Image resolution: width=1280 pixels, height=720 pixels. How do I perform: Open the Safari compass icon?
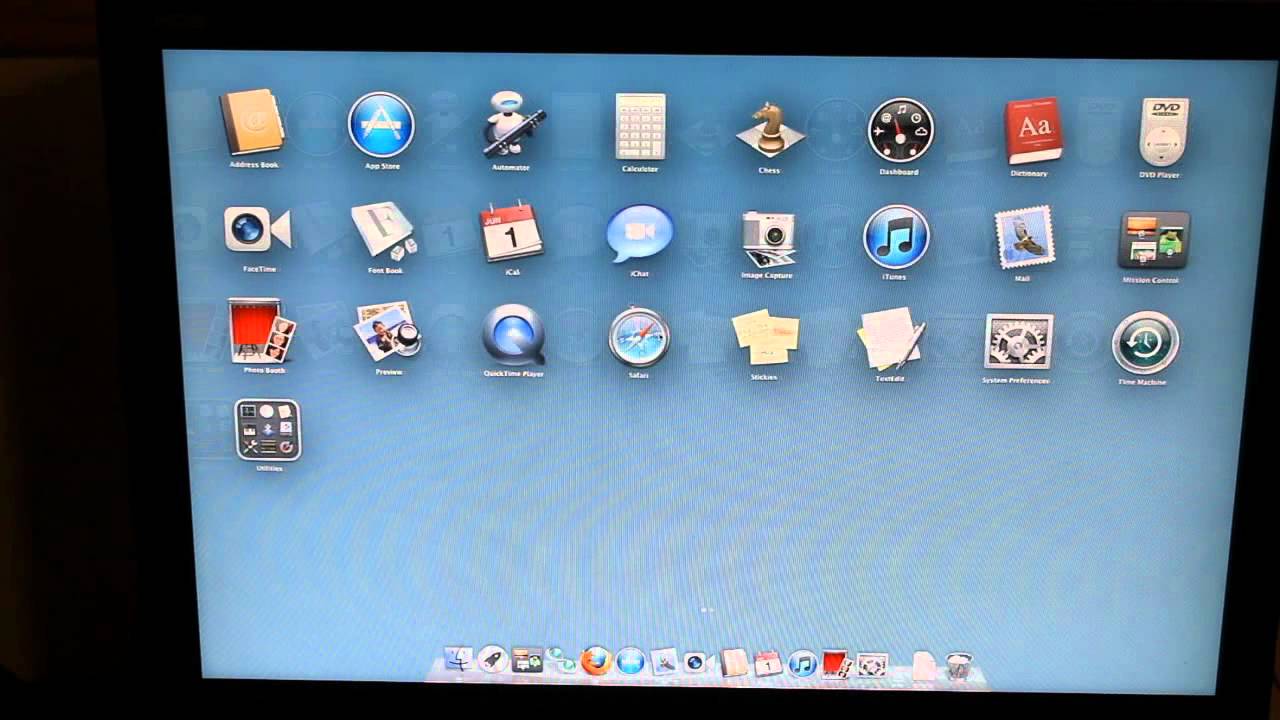click(x=639, y=337)
